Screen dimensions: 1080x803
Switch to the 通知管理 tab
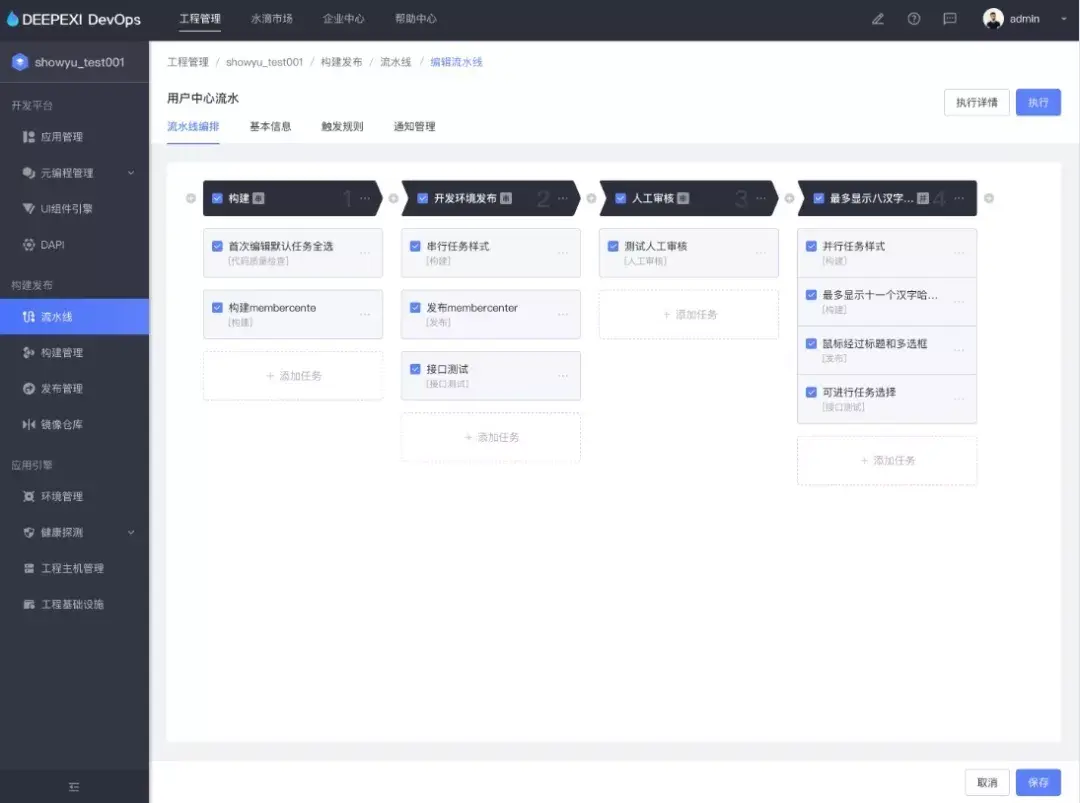click(x=414, y=127)
